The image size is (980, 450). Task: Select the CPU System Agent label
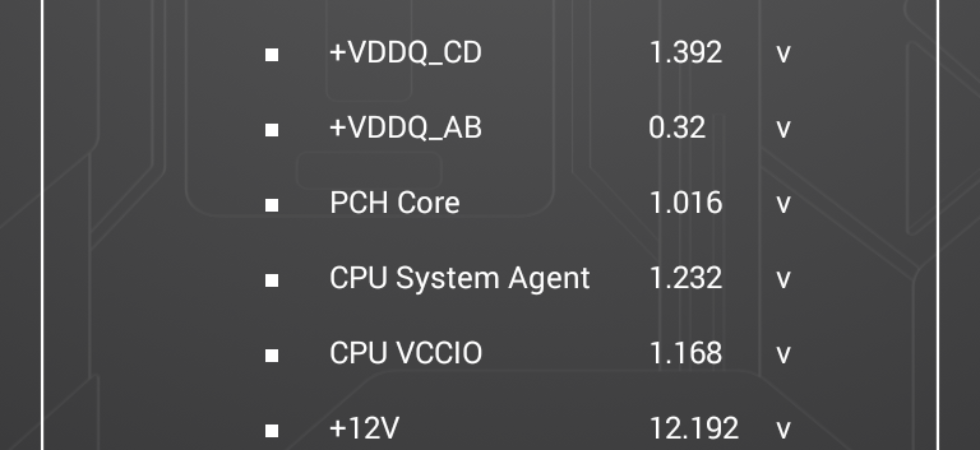(x=459, y=279)
